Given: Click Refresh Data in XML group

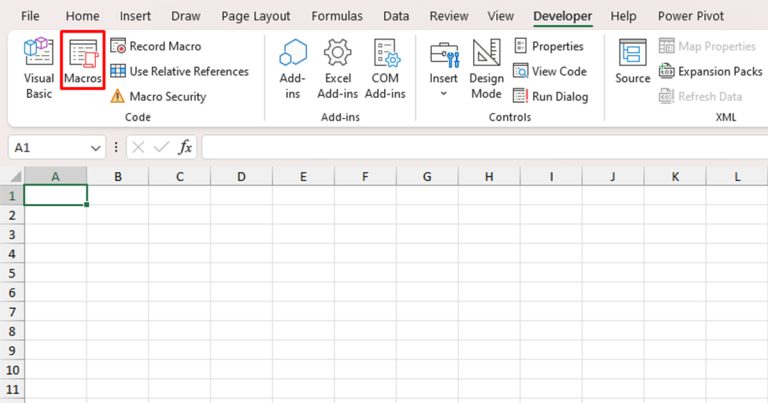Looking at the screenshot, I should 700,96.
